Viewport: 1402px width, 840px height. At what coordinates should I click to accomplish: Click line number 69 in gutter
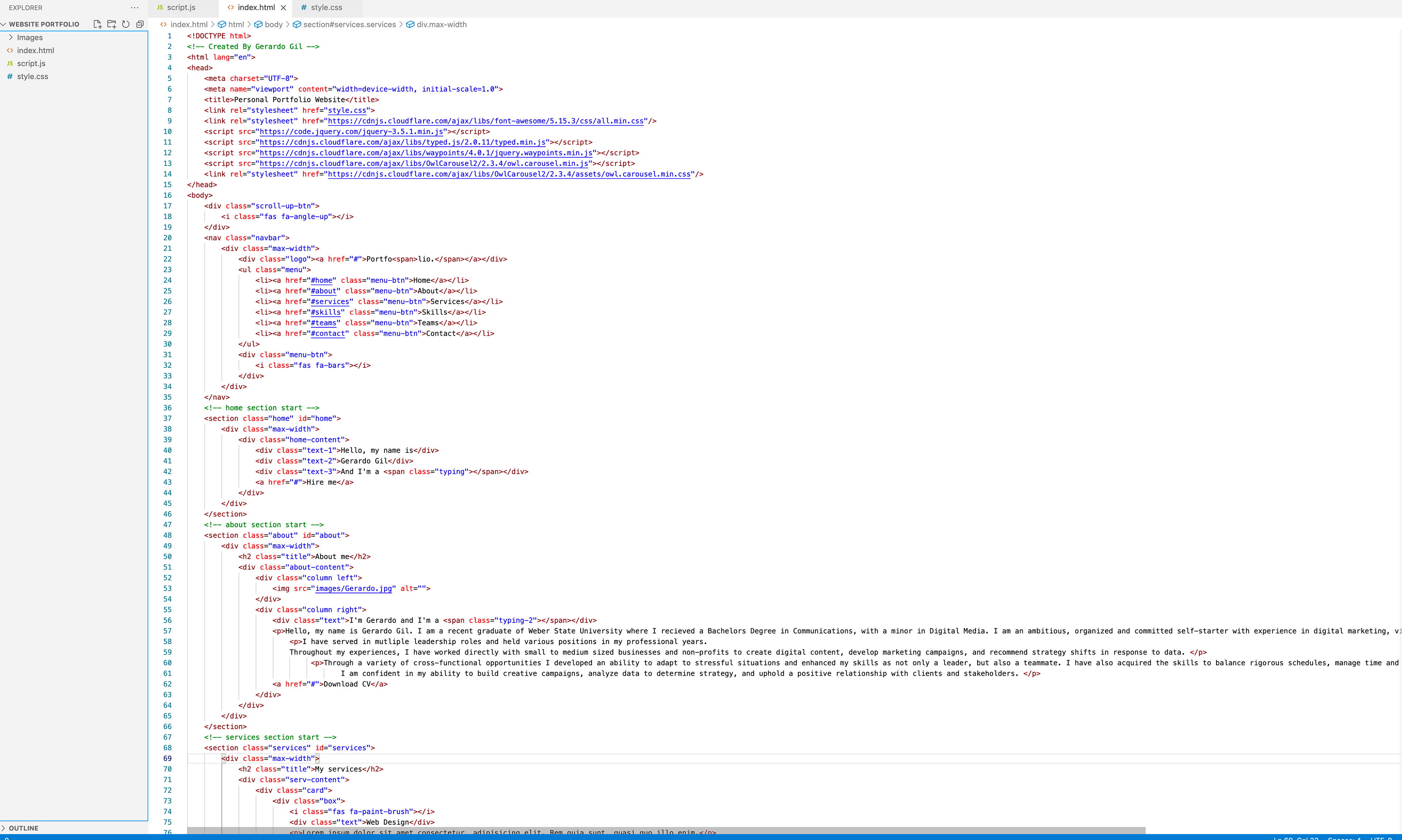[x=168, y=759]
